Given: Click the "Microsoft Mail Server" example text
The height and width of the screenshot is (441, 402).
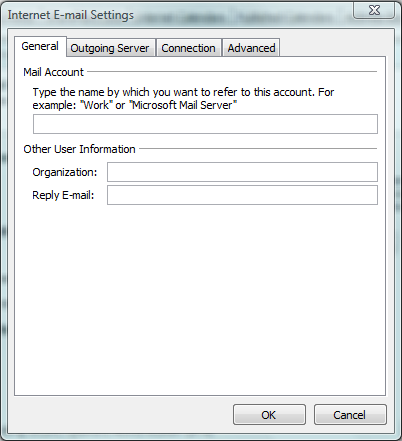Looking at the screenshot, I should [183, 105].
